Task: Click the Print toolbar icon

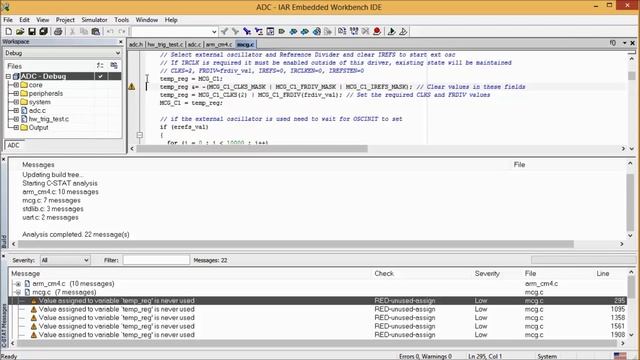Action: click(x=58, y=31)
